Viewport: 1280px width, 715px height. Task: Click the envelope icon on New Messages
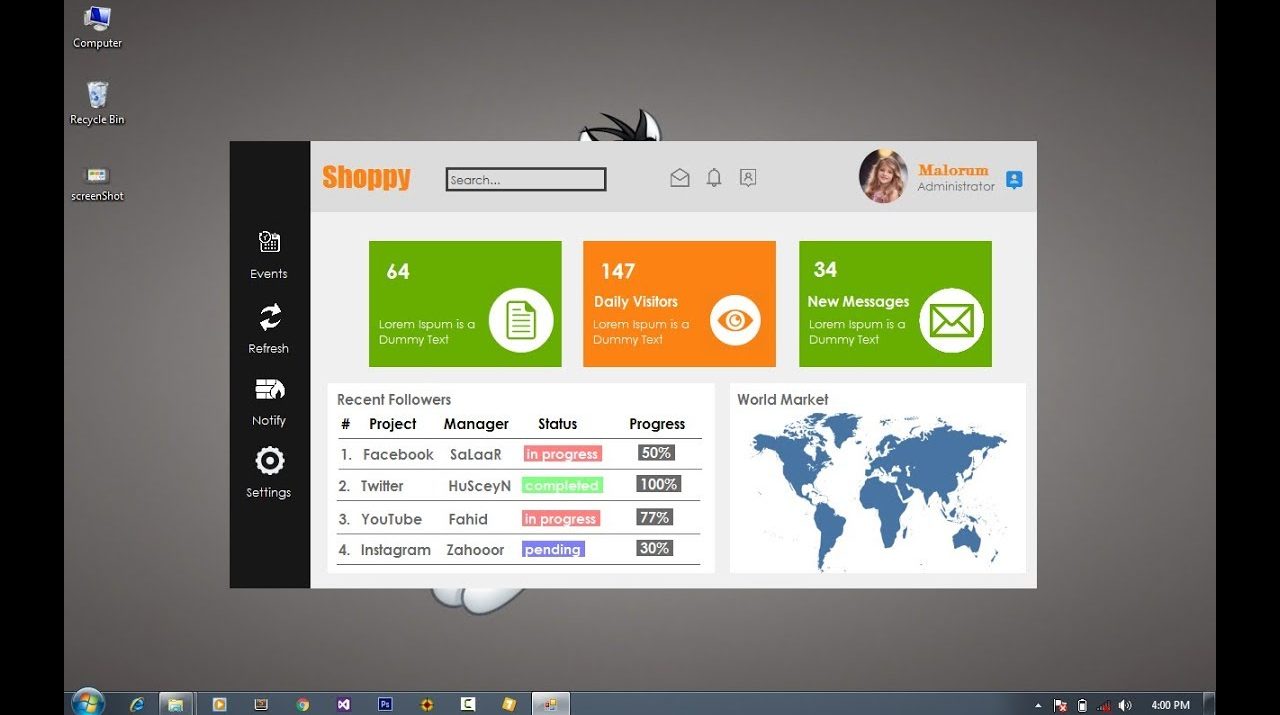[951, 321]
